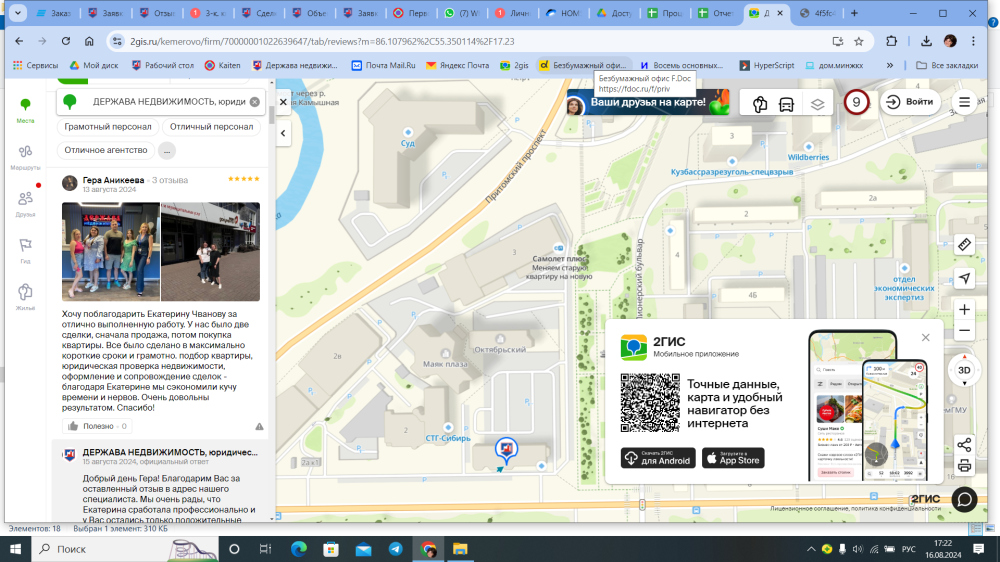Click the search field with ДЕРЖАВА НЕДВИЖИМОСТЬ
The height and width of the screenshot is (562, 1000).
coord(161,101)
